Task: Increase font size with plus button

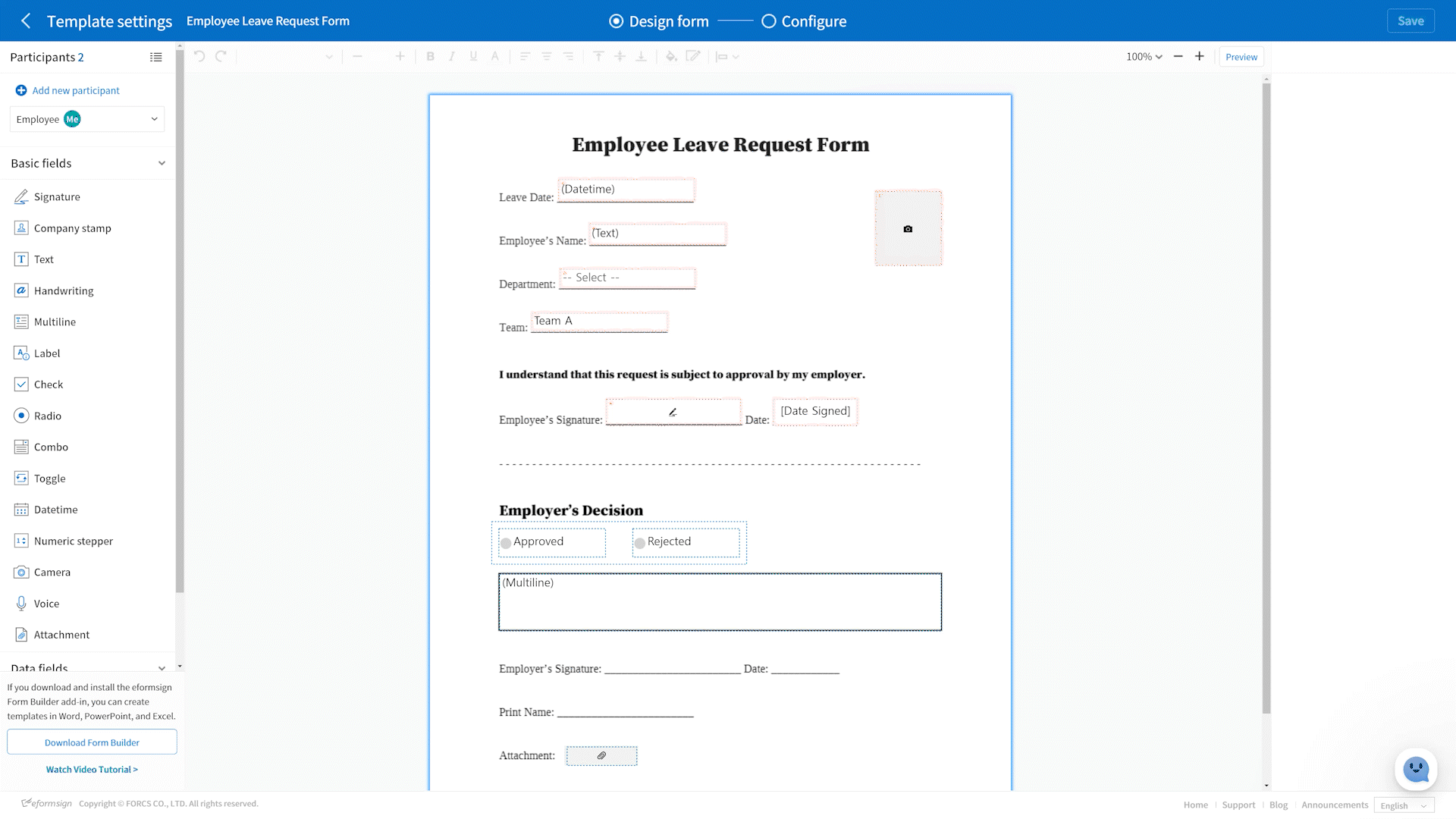Action: pos(400,56)
